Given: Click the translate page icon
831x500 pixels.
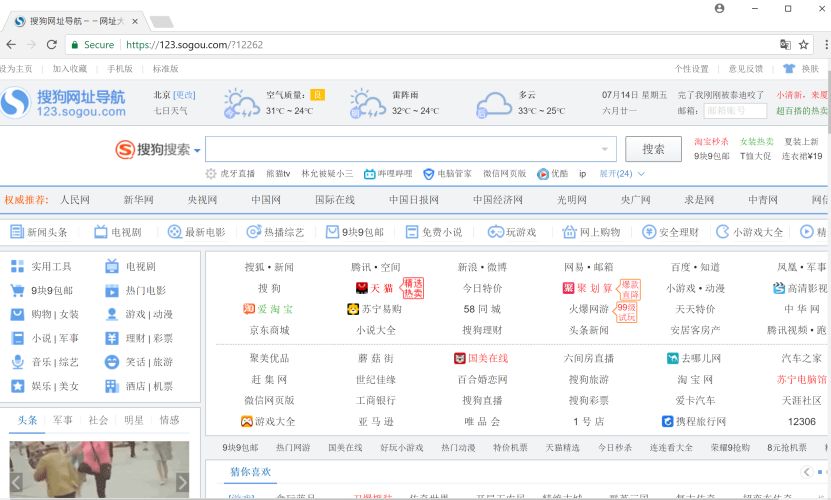Looking at the screenshot, I should point(785,45).
